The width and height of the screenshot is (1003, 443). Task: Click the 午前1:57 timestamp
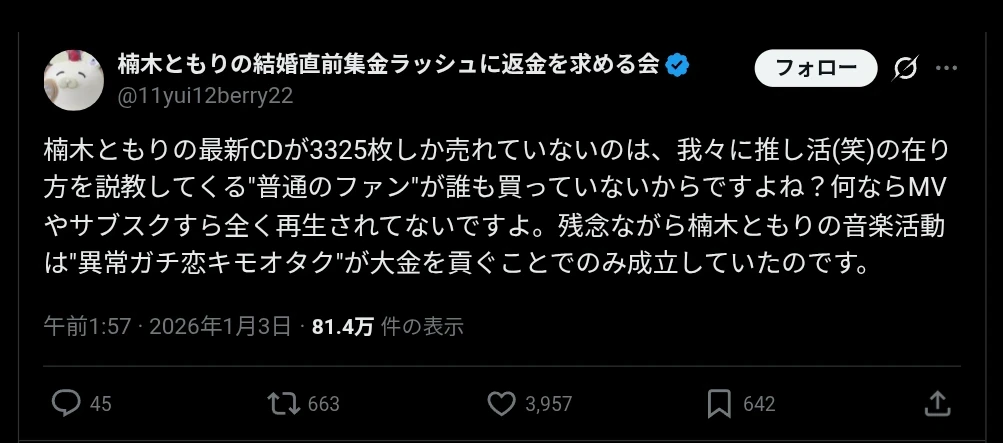87,327
